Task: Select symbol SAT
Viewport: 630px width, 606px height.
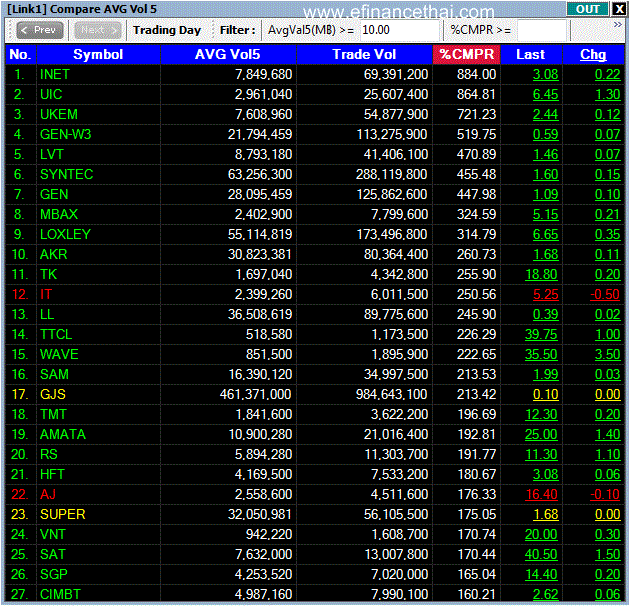Action: pyautogui.click(x=52, y=555)
